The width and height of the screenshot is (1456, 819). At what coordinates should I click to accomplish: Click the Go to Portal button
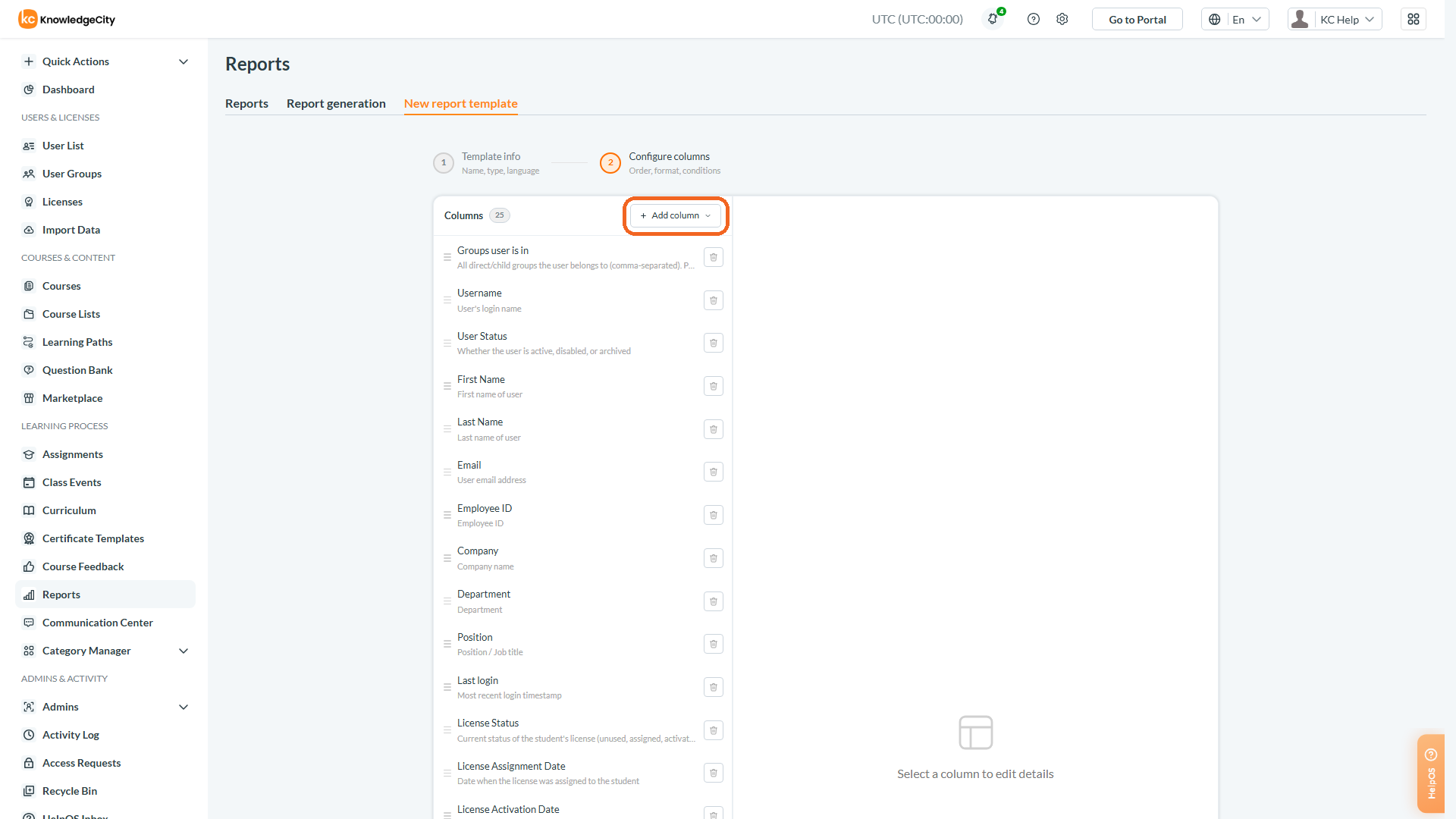[1137, 19]
